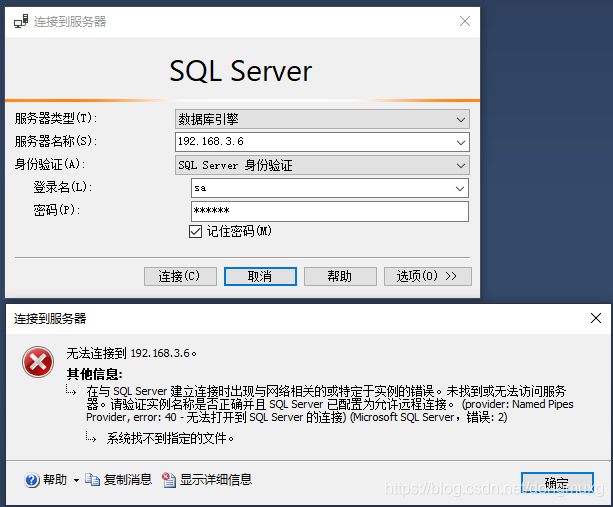The width and height of the screenshot is (613, 507).
Task: Click the 其他信息 heading
Action: point(95,374)
